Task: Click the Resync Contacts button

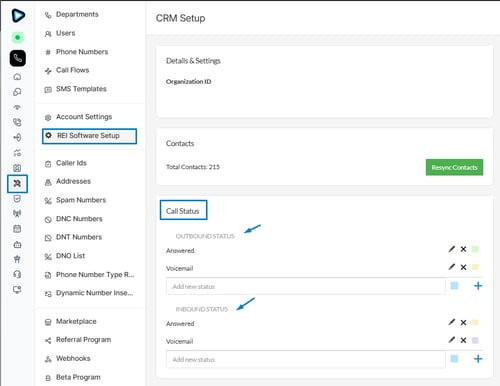Action: tap(454, 167)
